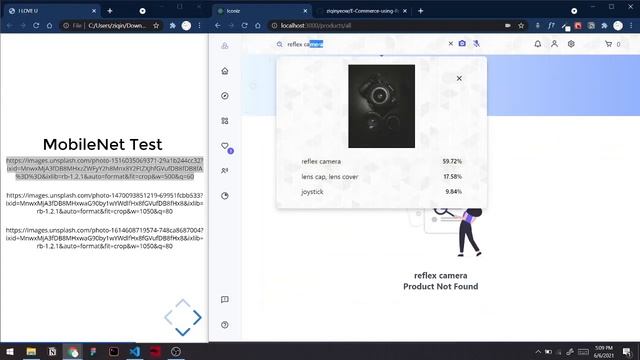The height and width of the screenshot is (360, 640).
Task: Open the compass explore icon in sidebar
Action: click(224, 96)
